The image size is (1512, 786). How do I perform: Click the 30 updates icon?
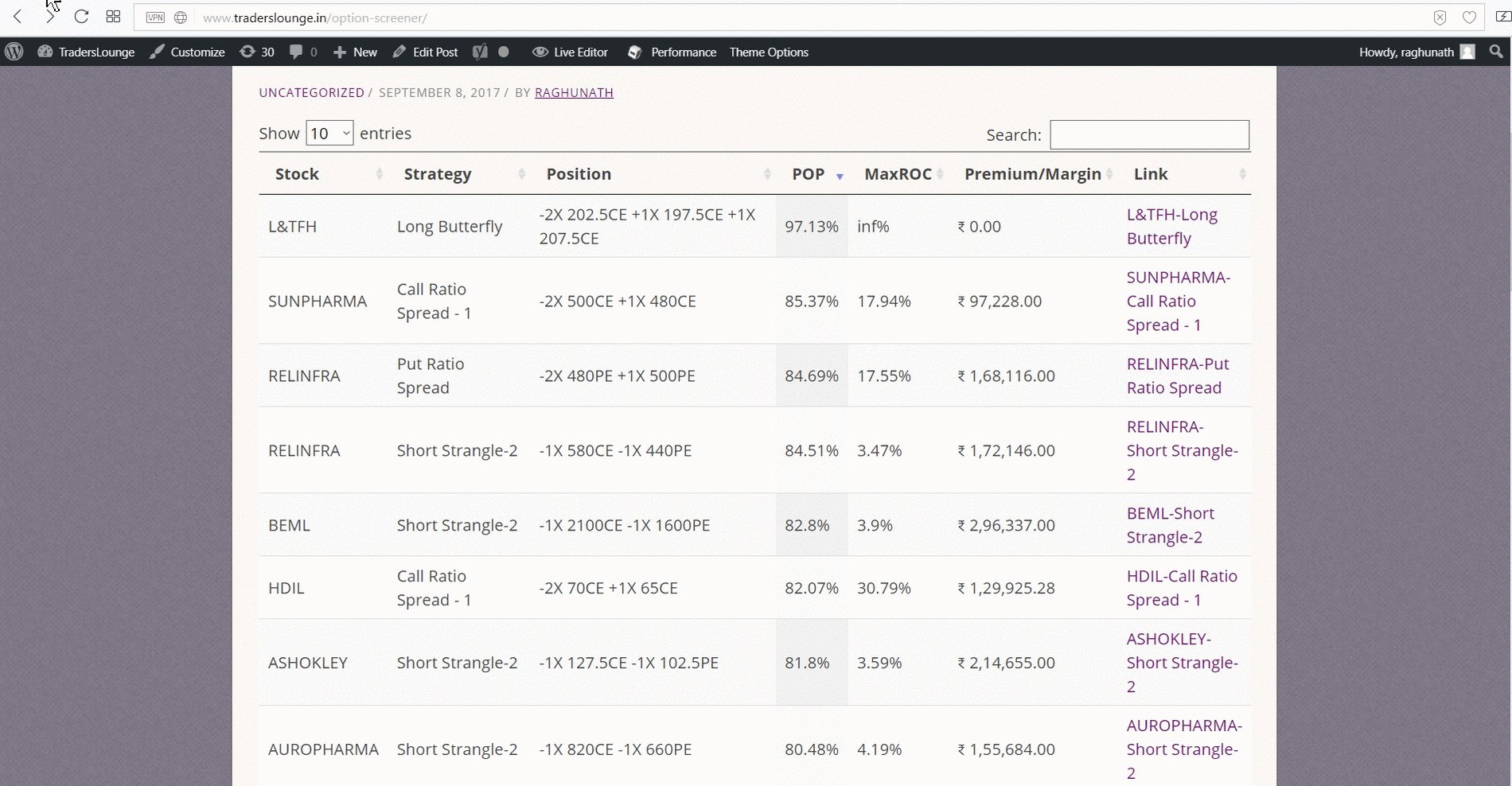[257, 52]
